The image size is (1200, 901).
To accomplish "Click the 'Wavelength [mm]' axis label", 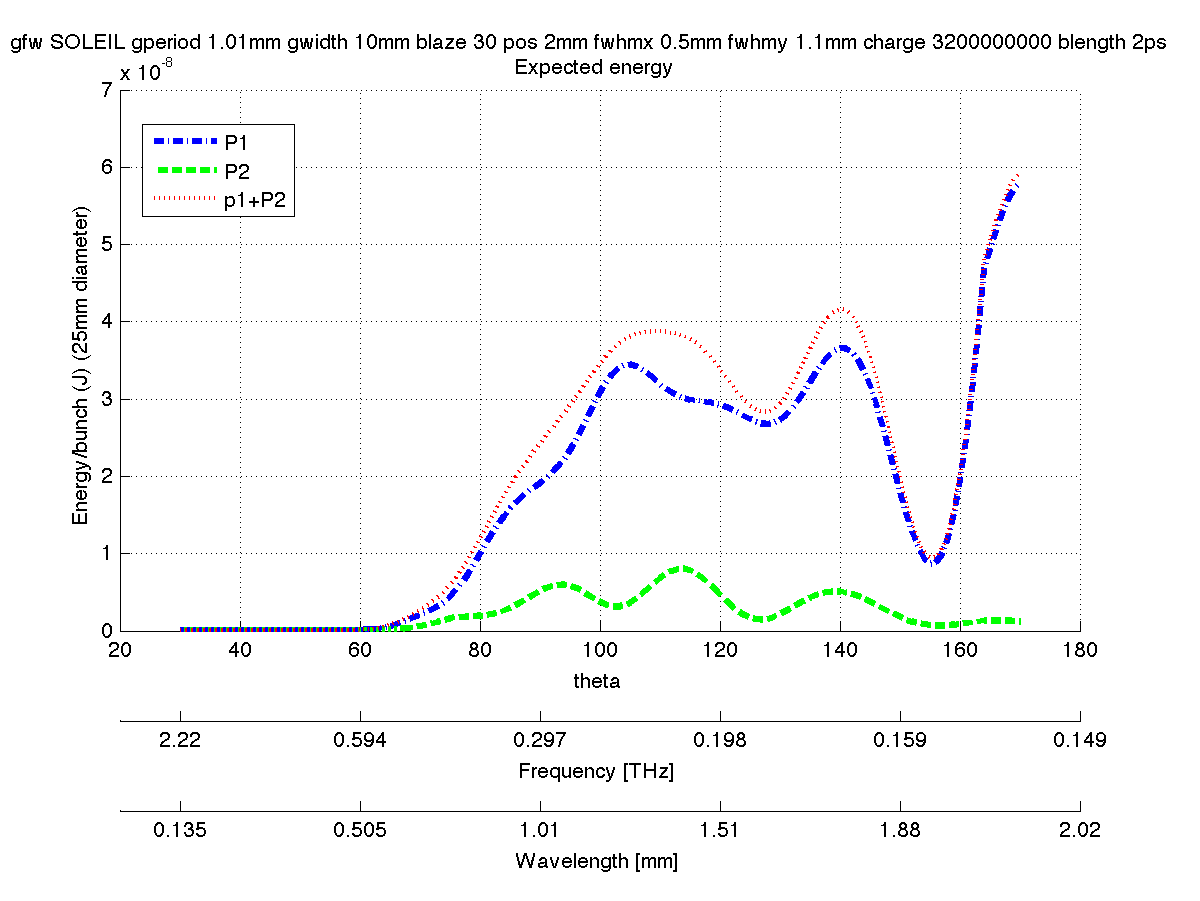I will [596, 861].
